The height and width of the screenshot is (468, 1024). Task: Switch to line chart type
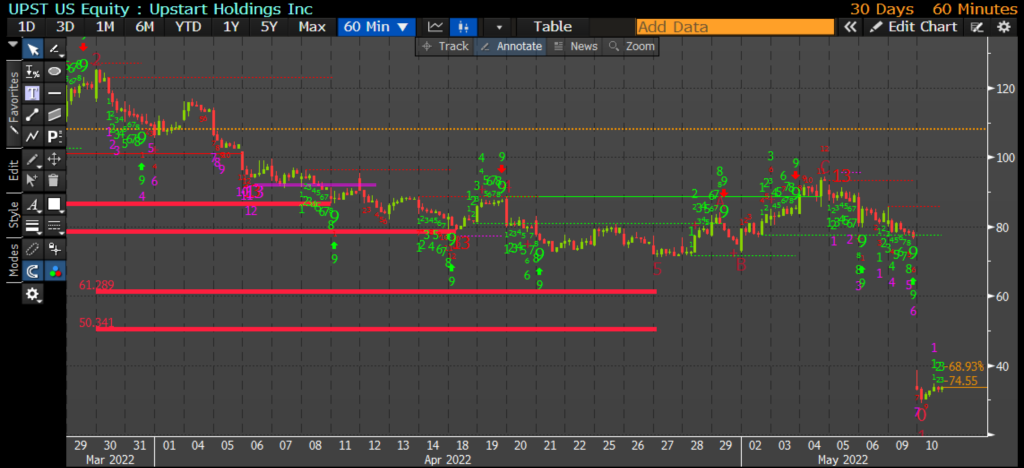436,27
